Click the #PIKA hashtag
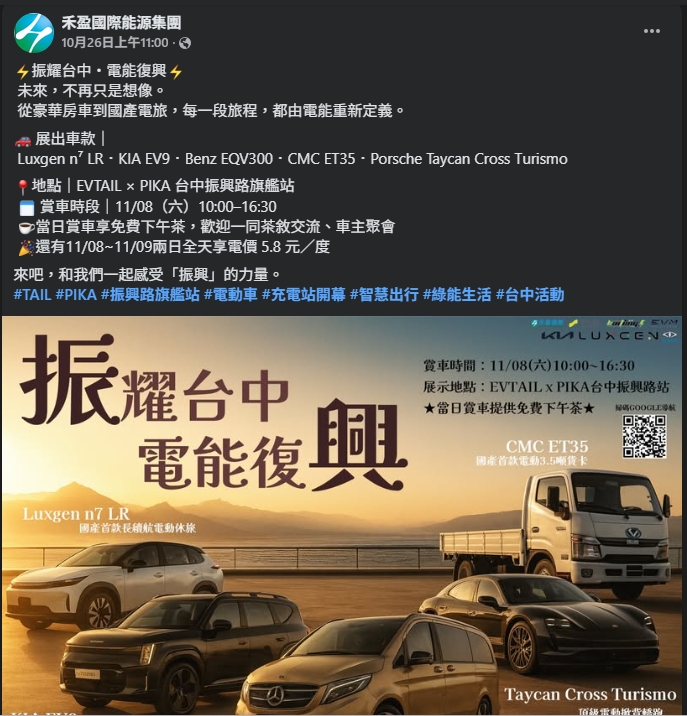687x716 pixels. click(x=76, y=295)
